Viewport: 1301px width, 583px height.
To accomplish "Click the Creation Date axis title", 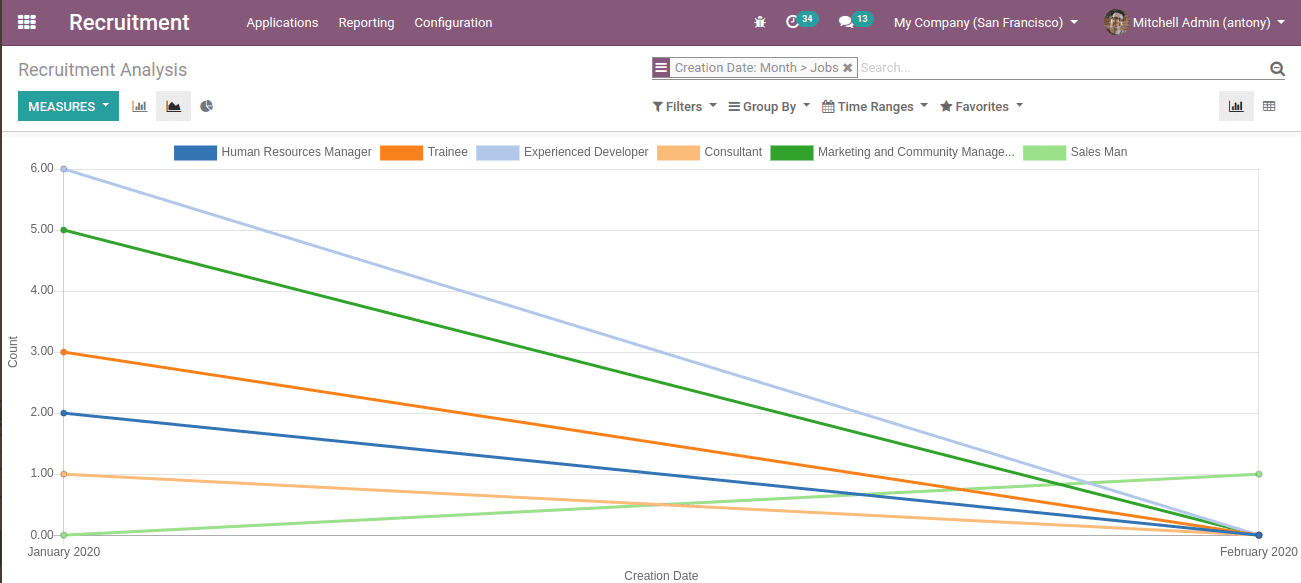I will click(x=661, y=575).
